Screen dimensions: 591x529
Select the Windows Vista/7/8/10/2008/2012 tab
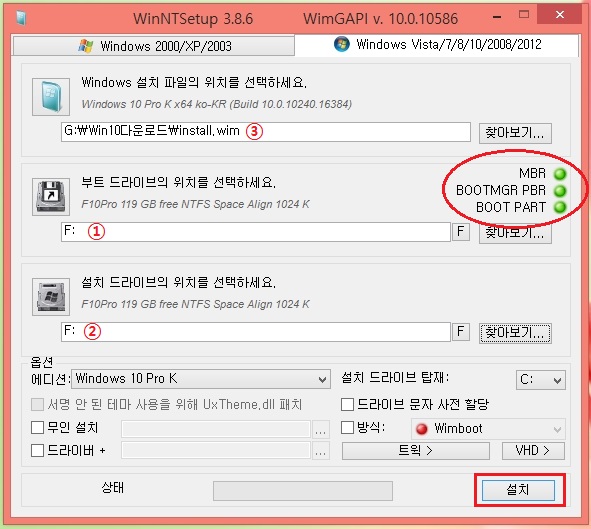pyautogui.click(x=436, y=44)
